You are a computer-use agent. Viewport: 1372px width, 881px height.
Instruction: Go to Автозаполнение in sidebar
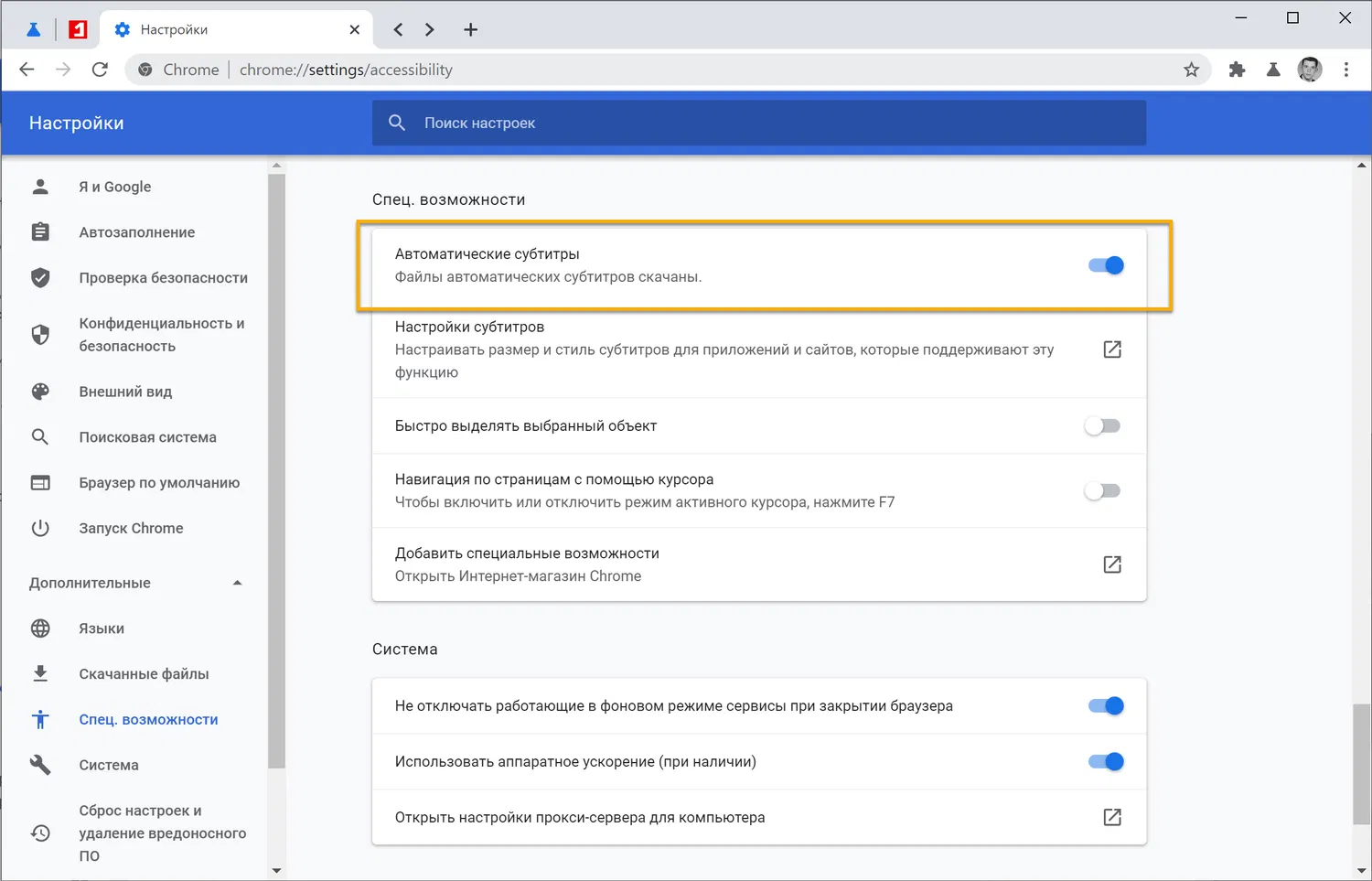(x=136, y=232)
